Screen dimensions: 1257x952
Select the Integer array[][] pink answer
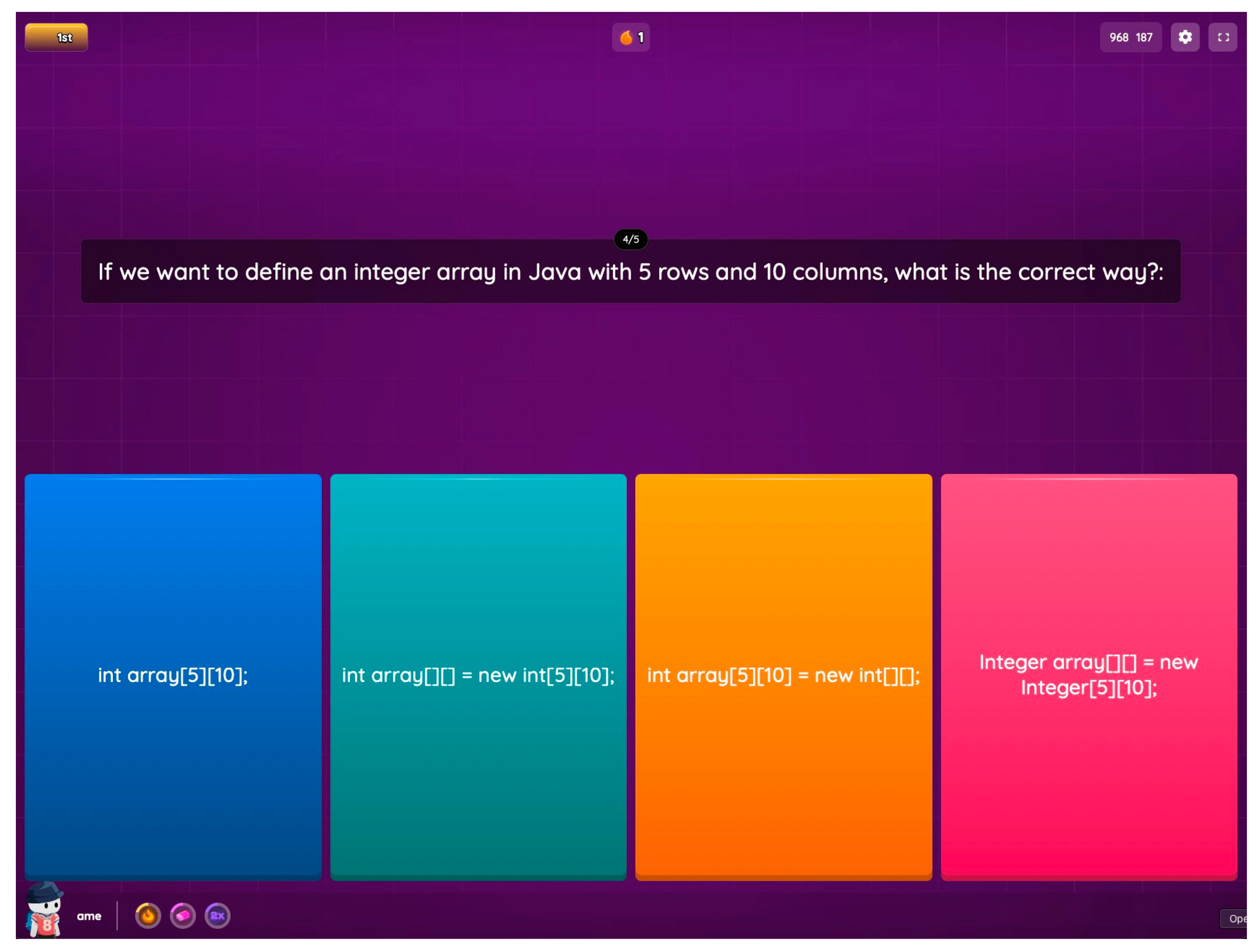tap(1088, 675)
